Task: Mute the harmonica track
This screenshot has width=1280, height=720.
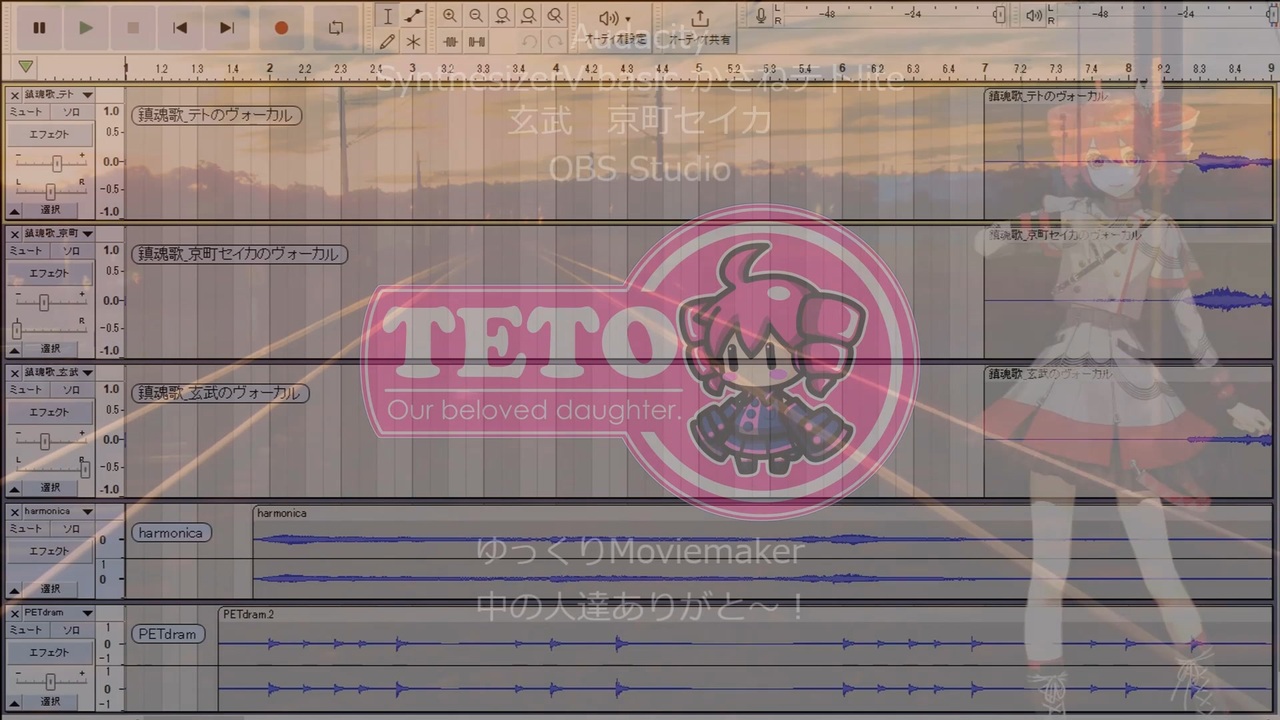Action: pos(25,528)
